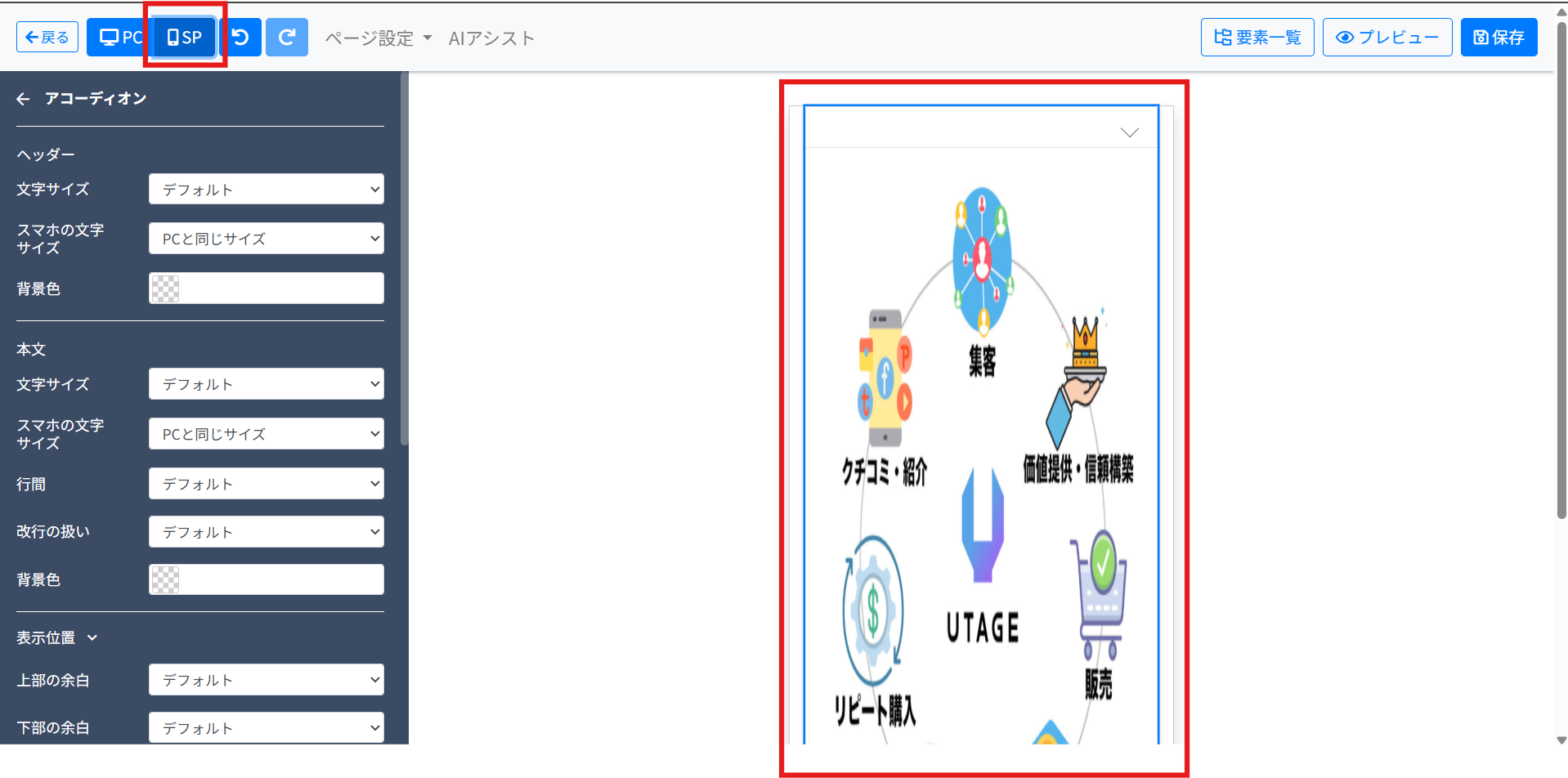This screenshot has height=778, width=1568.
Task: Open 本文 スマホの文字サイズ dropdown
Action: coord(267,434)
